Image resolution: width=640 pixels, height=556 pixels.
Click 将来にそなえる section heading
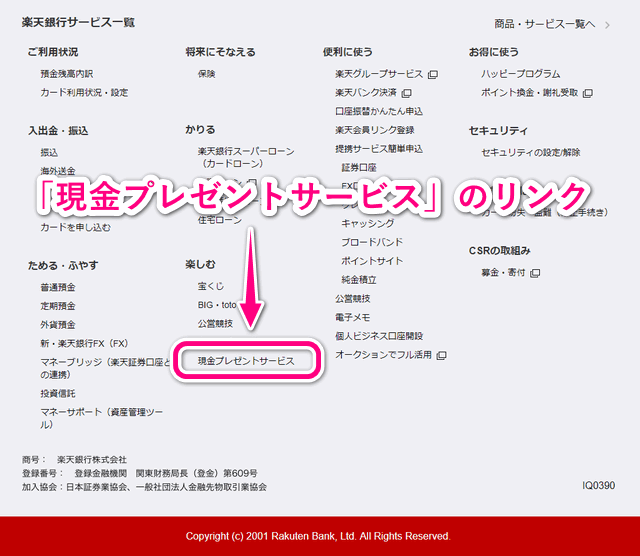[x=220, y=52]
